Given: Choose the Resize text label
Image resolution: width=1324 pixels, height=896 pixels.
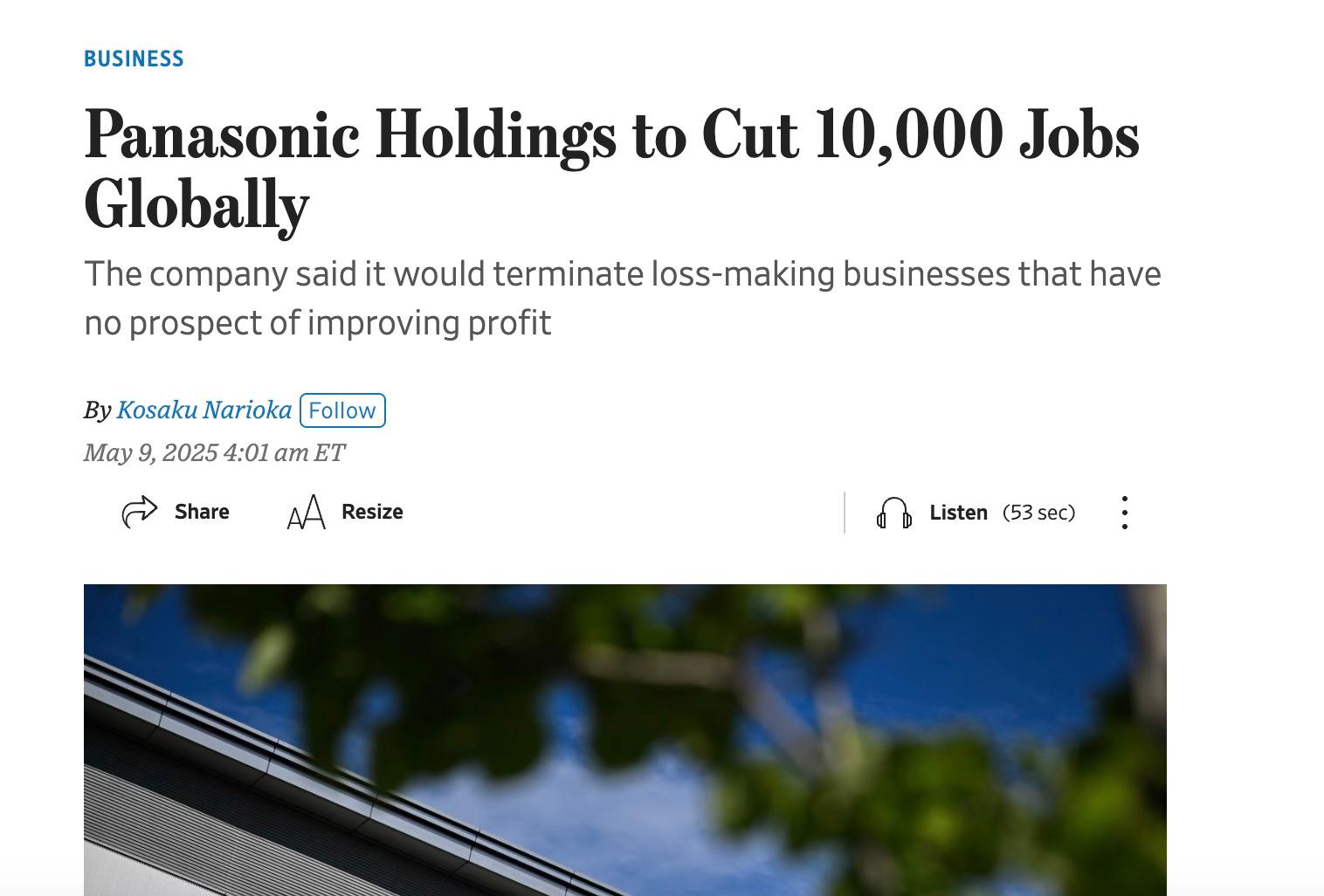Looking at the screenshot, I should tap(372, 512).
